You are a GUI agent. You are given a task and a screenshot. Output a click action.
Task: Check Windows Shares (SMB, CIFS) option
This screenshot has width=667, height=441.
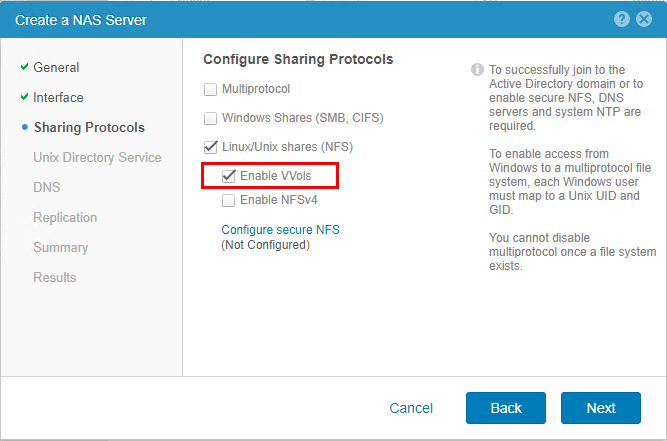[x=211, y=119]
